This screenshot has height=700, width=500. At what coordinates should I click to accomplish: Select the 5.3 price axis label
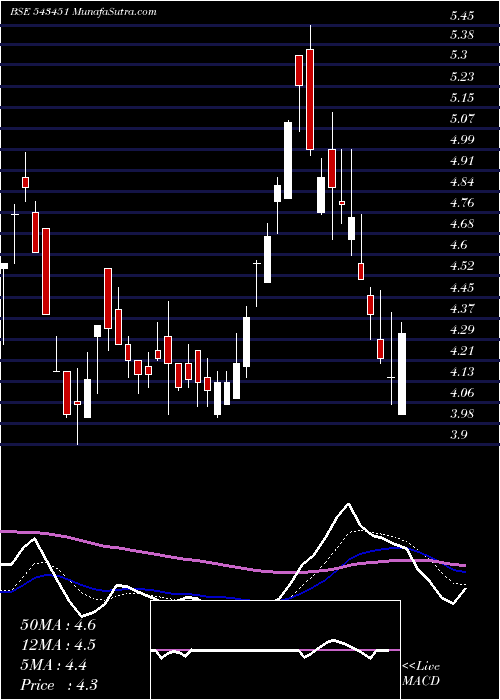[459, 55]
